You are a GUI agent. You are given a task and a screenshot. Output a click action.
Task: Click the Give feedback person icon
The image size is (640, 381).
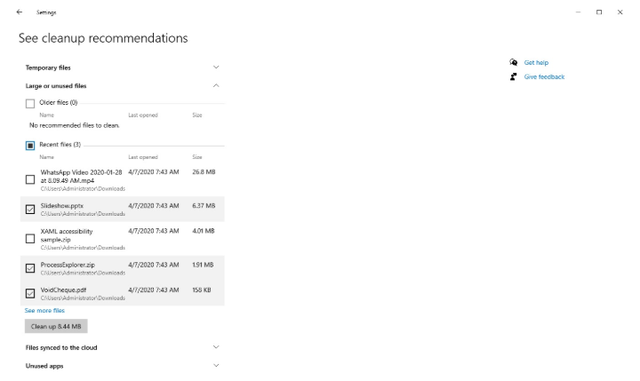513,76
